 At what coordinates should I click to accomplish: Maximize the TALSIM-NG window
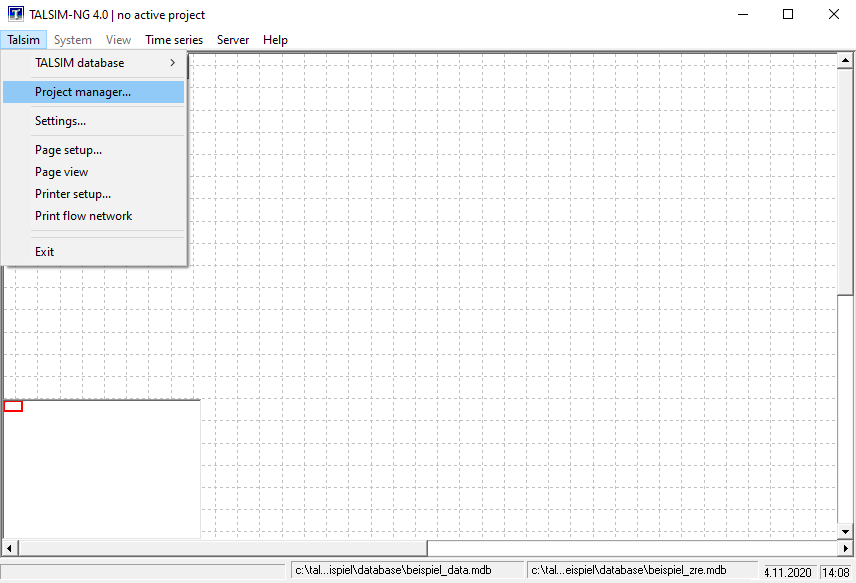point(788,14)
